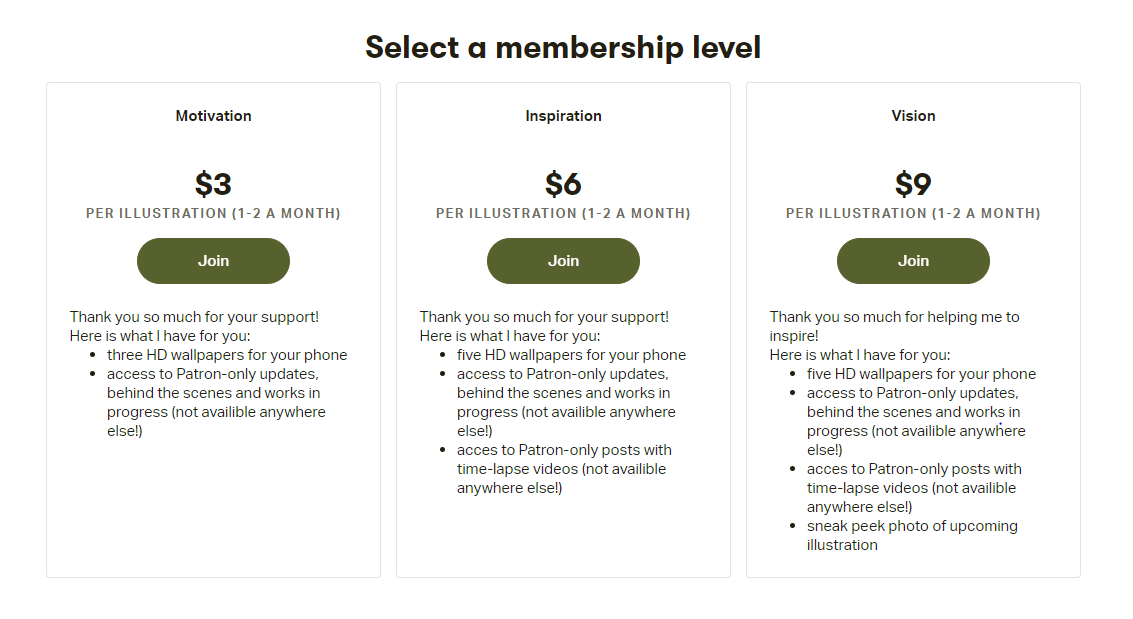
Task: Click the 'Select a membership level' heading
Action: point(563,48)
